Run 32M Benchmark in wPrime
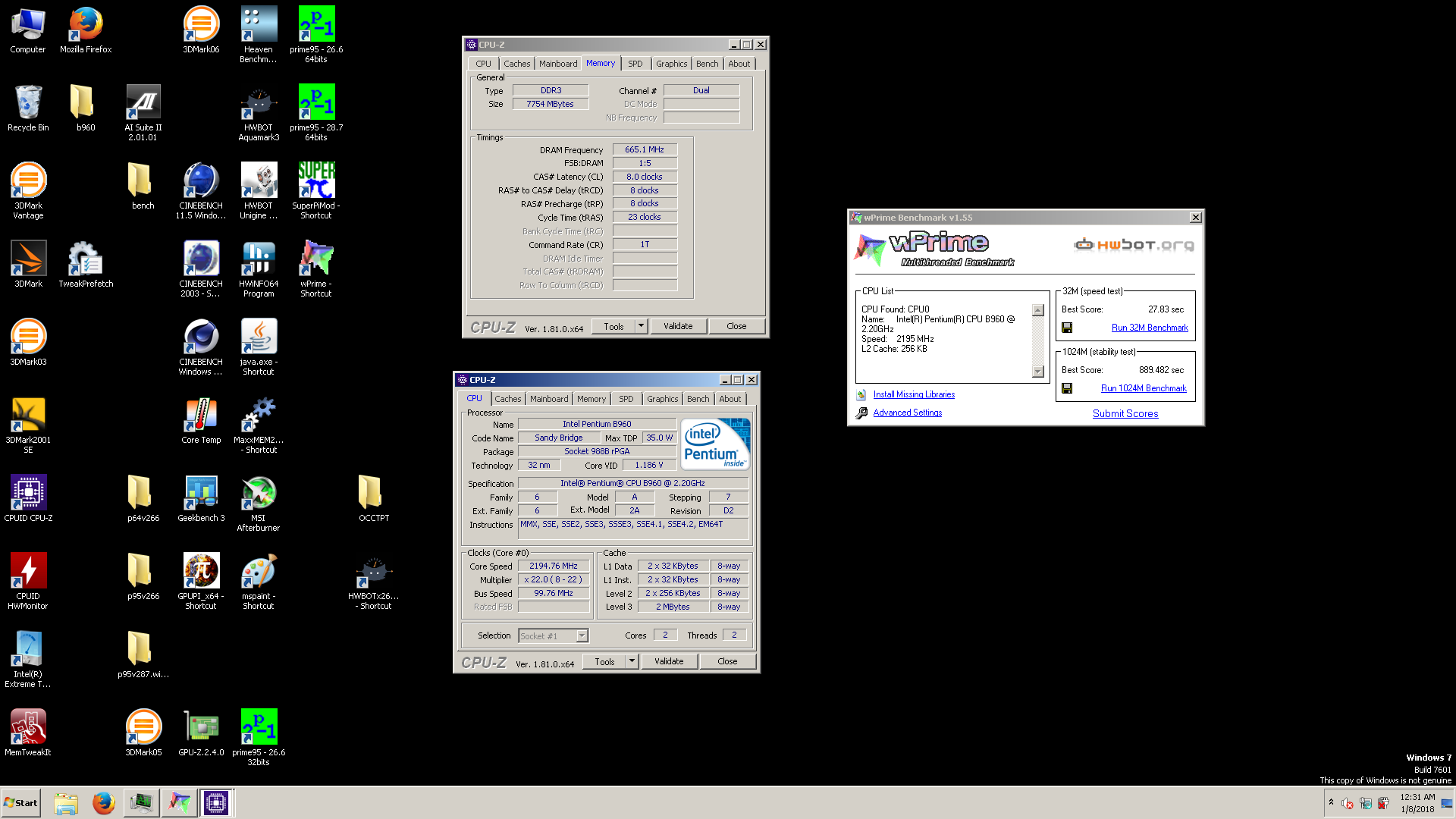1456x819 pixels. pos(1150,328)
